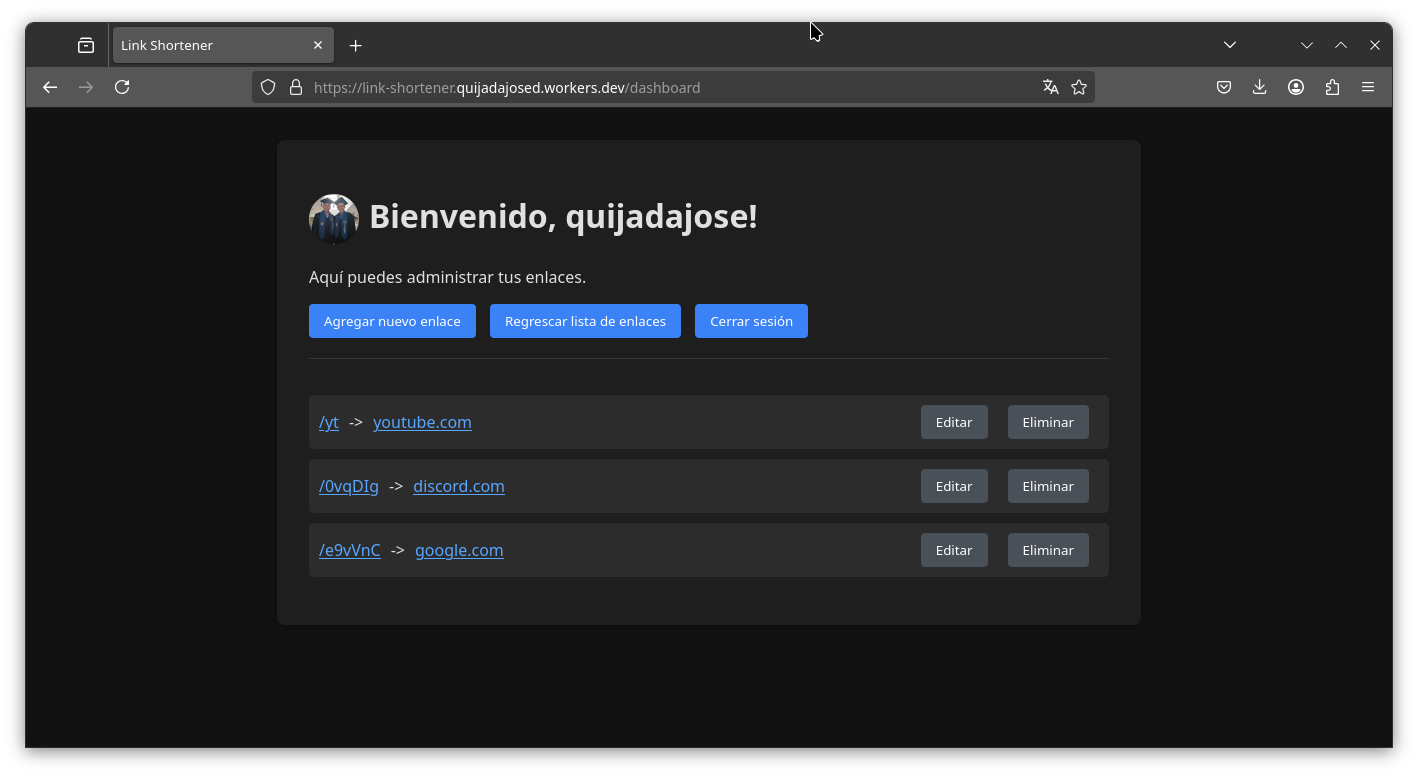Click the padlock icon in the address bar
The image size is (1418, 776).
[x=296, y=87]
